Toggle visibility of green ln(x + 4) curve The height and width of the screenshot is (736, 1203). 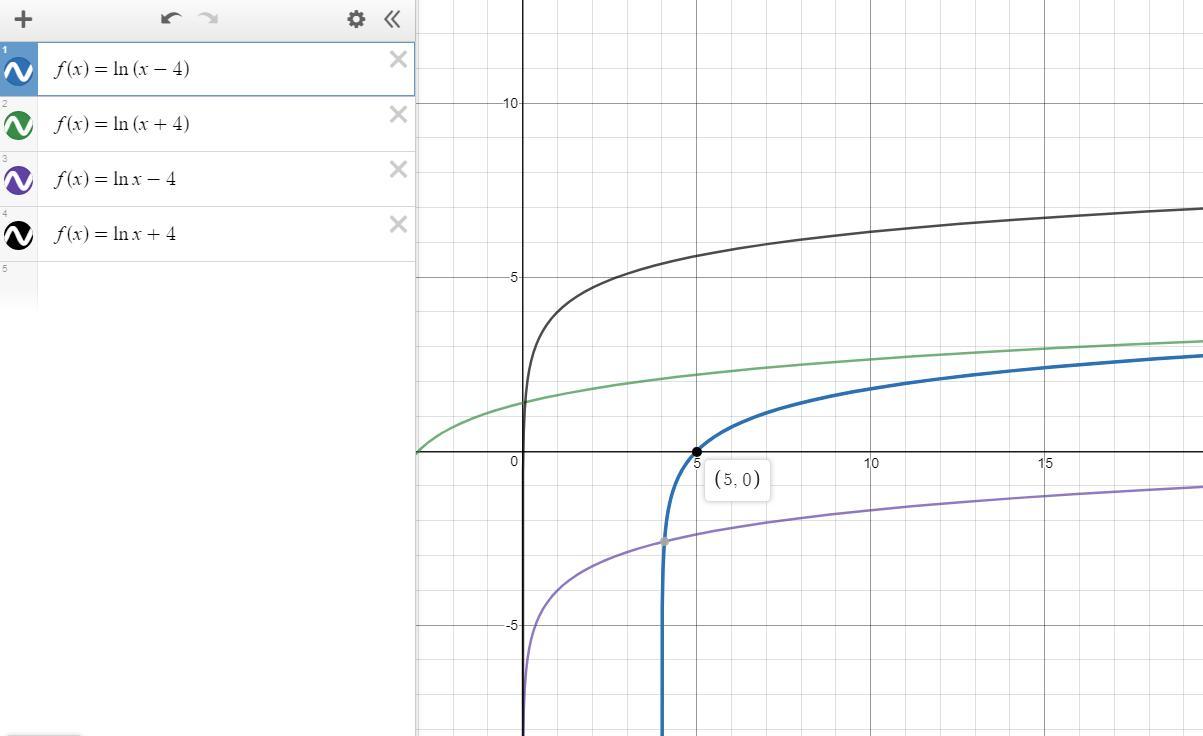pos(19,125)
